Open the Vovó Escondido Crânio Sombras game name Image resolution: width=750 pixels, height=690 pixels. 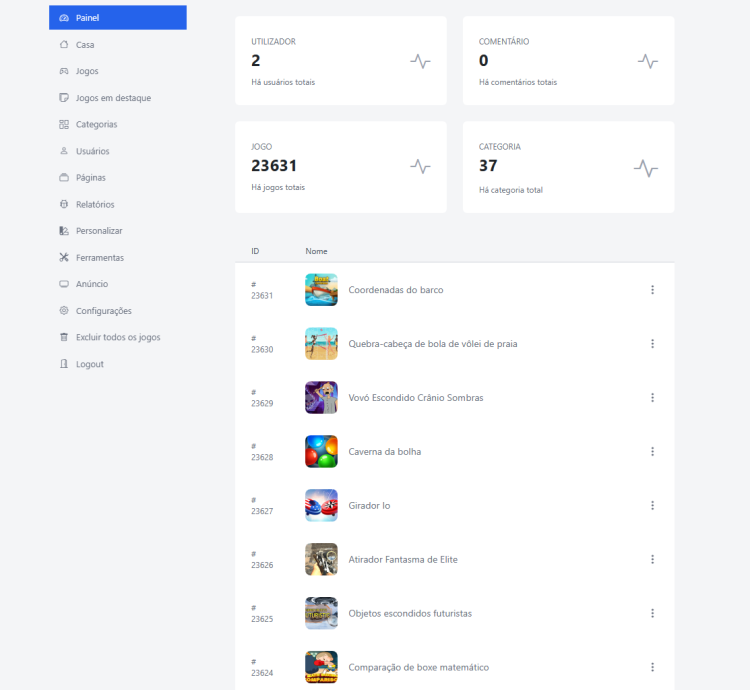[x=415, y=398]
